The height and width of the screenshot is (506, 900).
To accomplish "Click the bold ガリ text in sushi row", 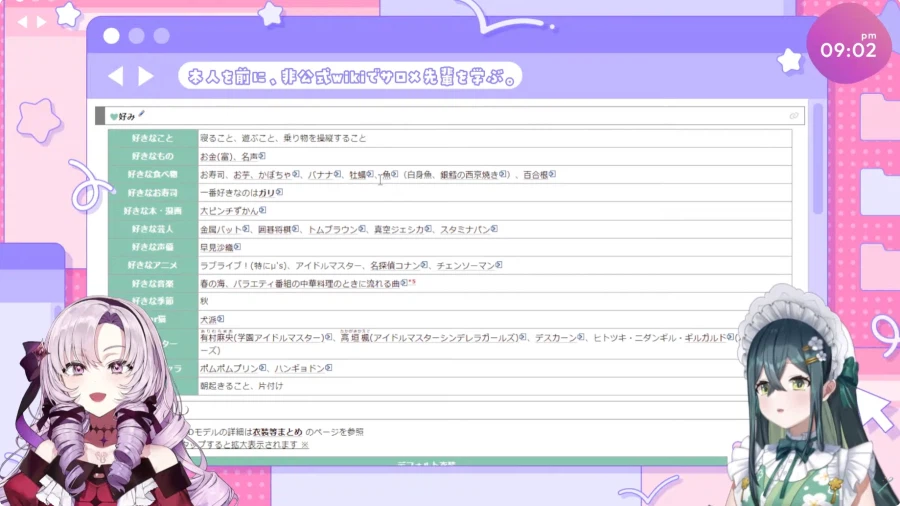I will (266, 192).
